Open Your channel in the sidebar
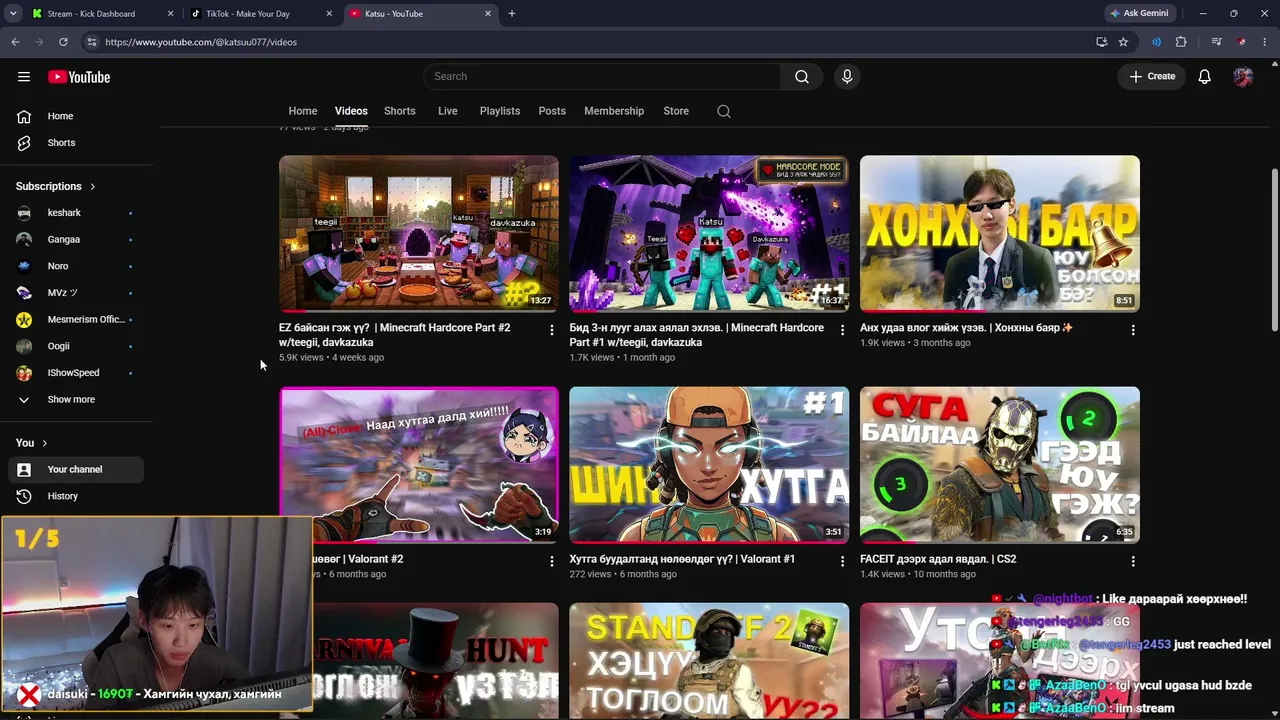The height and width of the screenshot is (720, 1280). (x=76, y=469)
